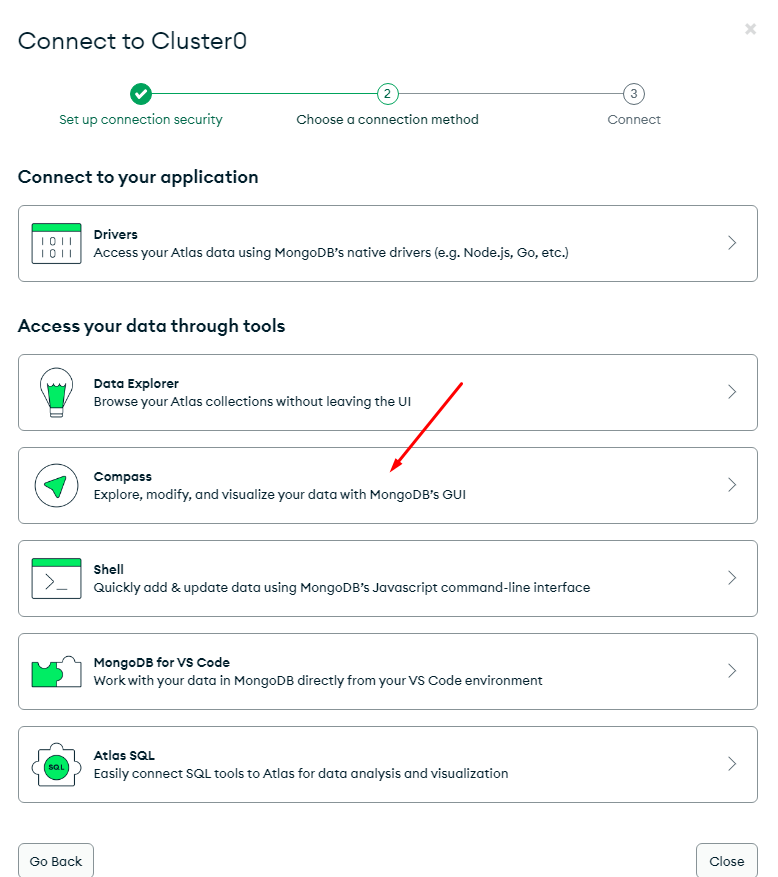Click the 'Connect to Cluster0' title

coord(133,41)
